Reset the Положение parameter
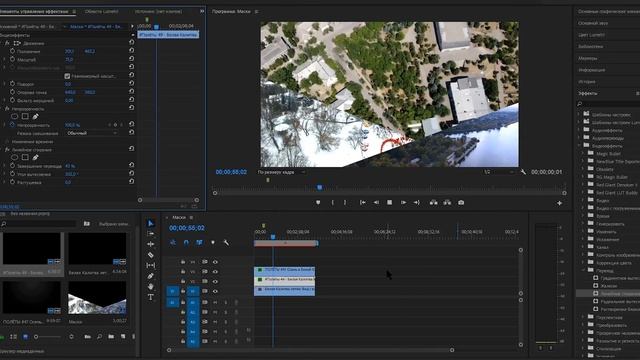Image resolution: width=640 pixels, height=360 pixels. click(131, 51)
